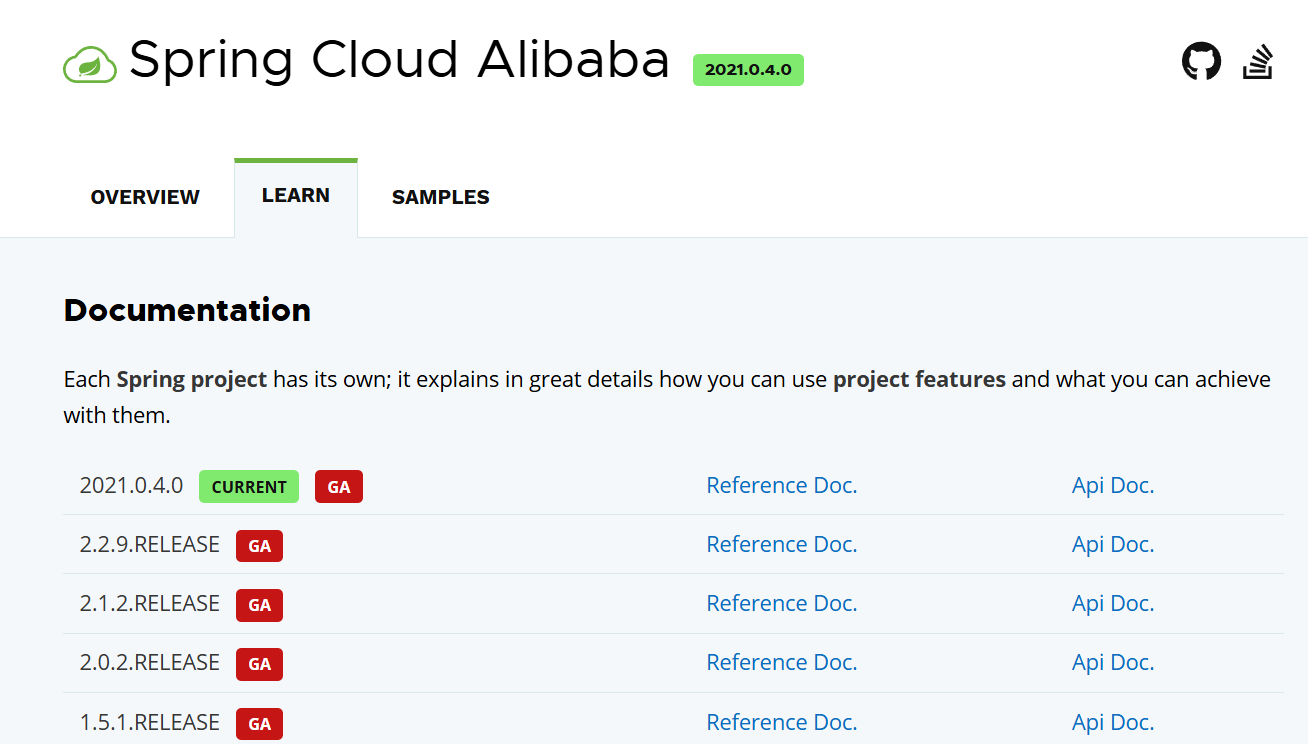The image size is (1308, 744).
Task: Open Api Doc. for 2.0.2.RELEASE
Action: coord(1113,662)
